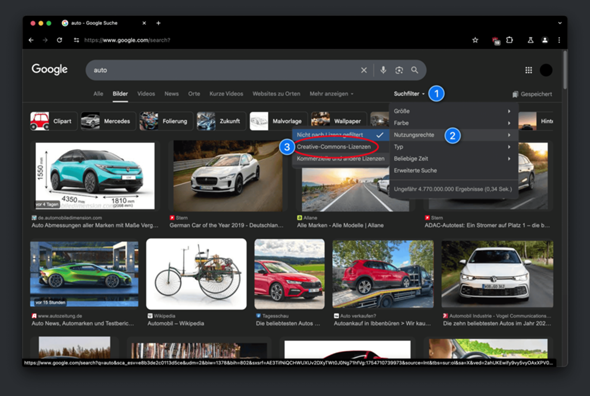Toggle the Suchfilter dropdown
The width and height of the screenshot is (590, 396).
coord(409,94)
